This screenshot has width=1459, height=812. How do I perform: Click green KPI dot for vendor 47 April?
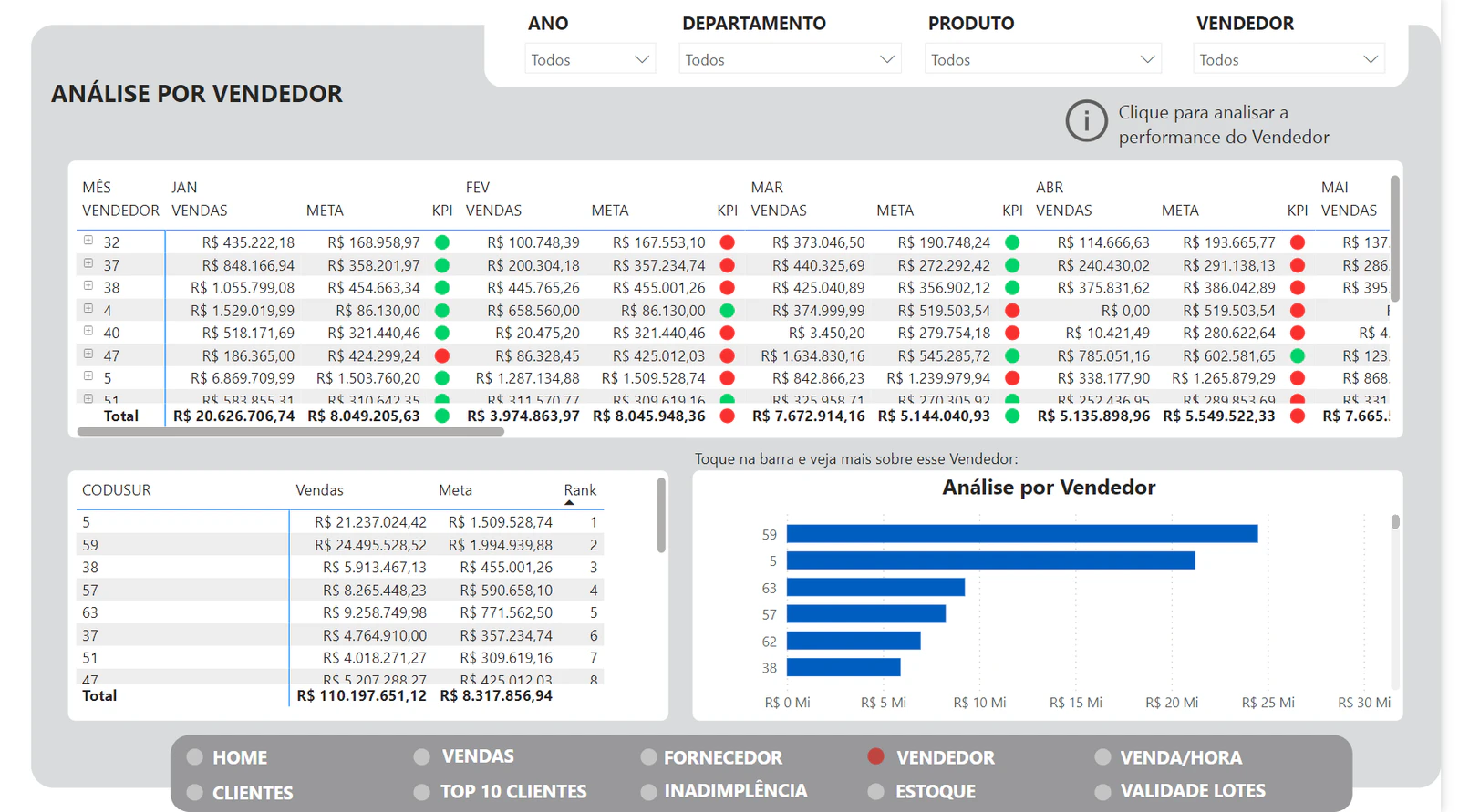coord(1298,355)
